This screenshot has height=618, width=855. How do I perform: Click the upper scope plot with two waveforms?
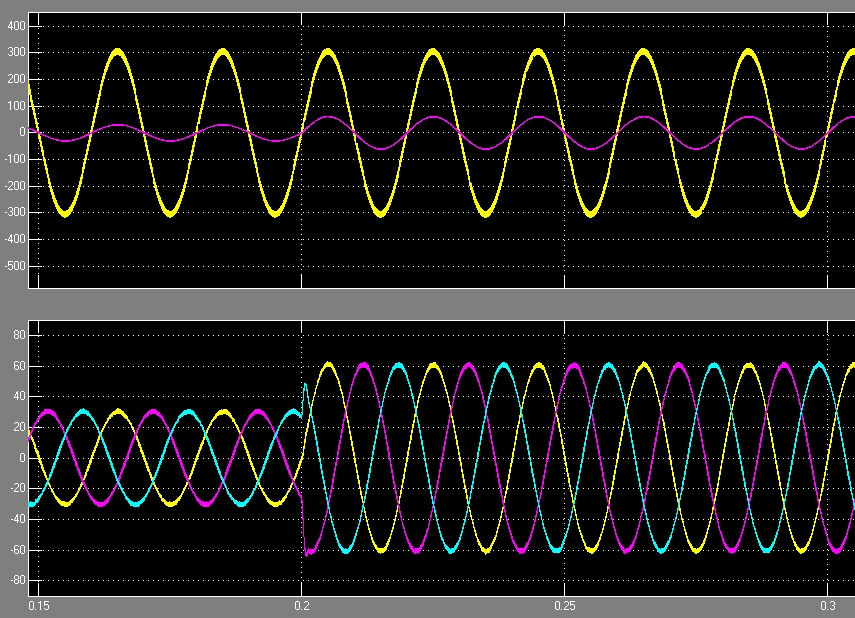coord(442,150)
